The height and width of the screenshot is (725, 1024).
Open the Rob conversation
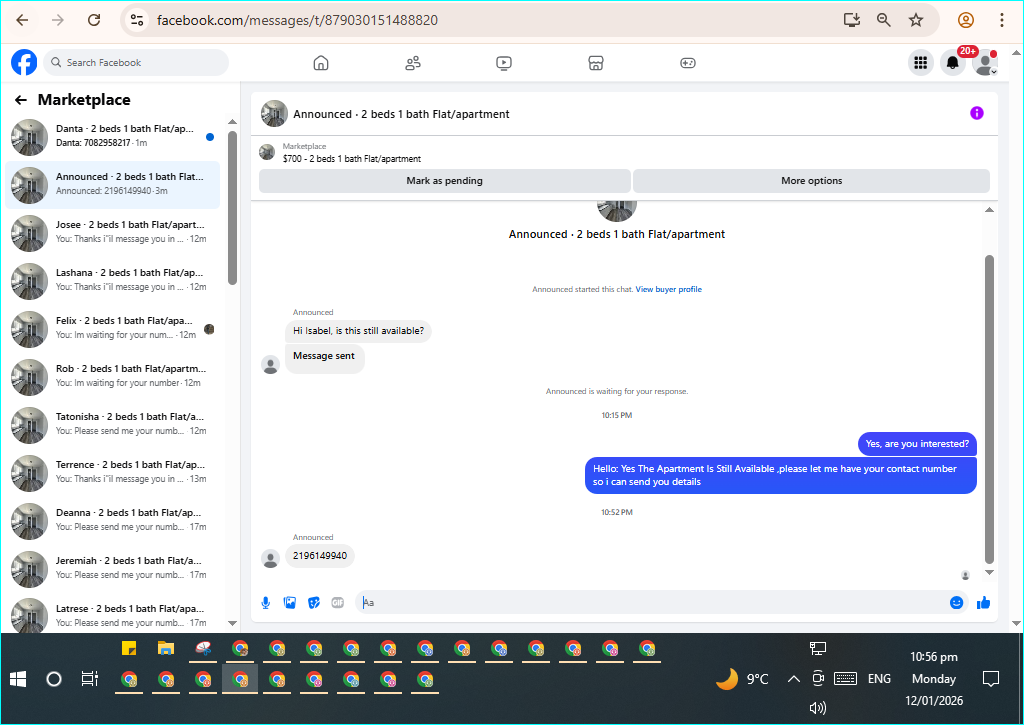112,376
